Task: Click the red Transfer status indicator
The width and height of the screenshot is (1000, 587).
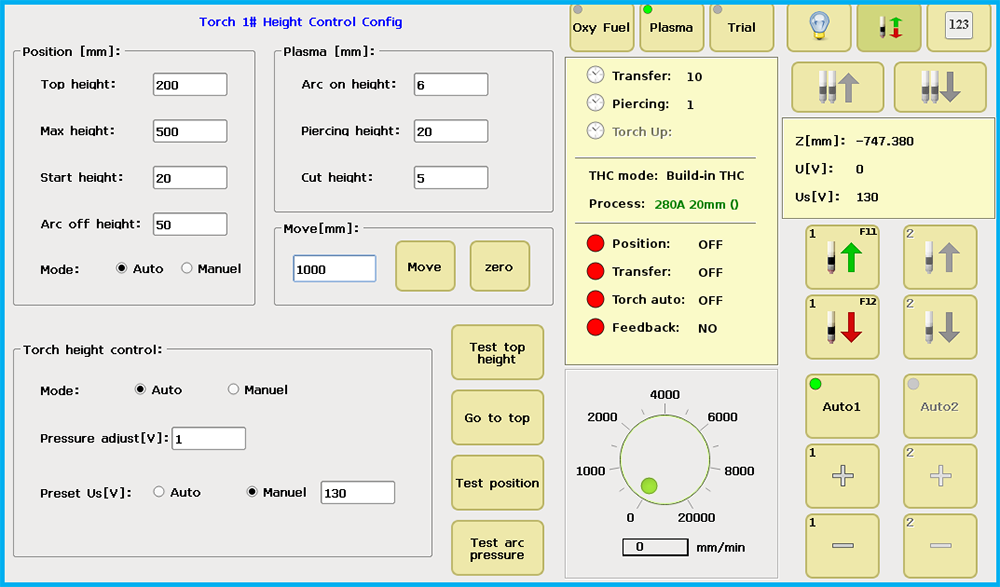Action: point(595,271)
